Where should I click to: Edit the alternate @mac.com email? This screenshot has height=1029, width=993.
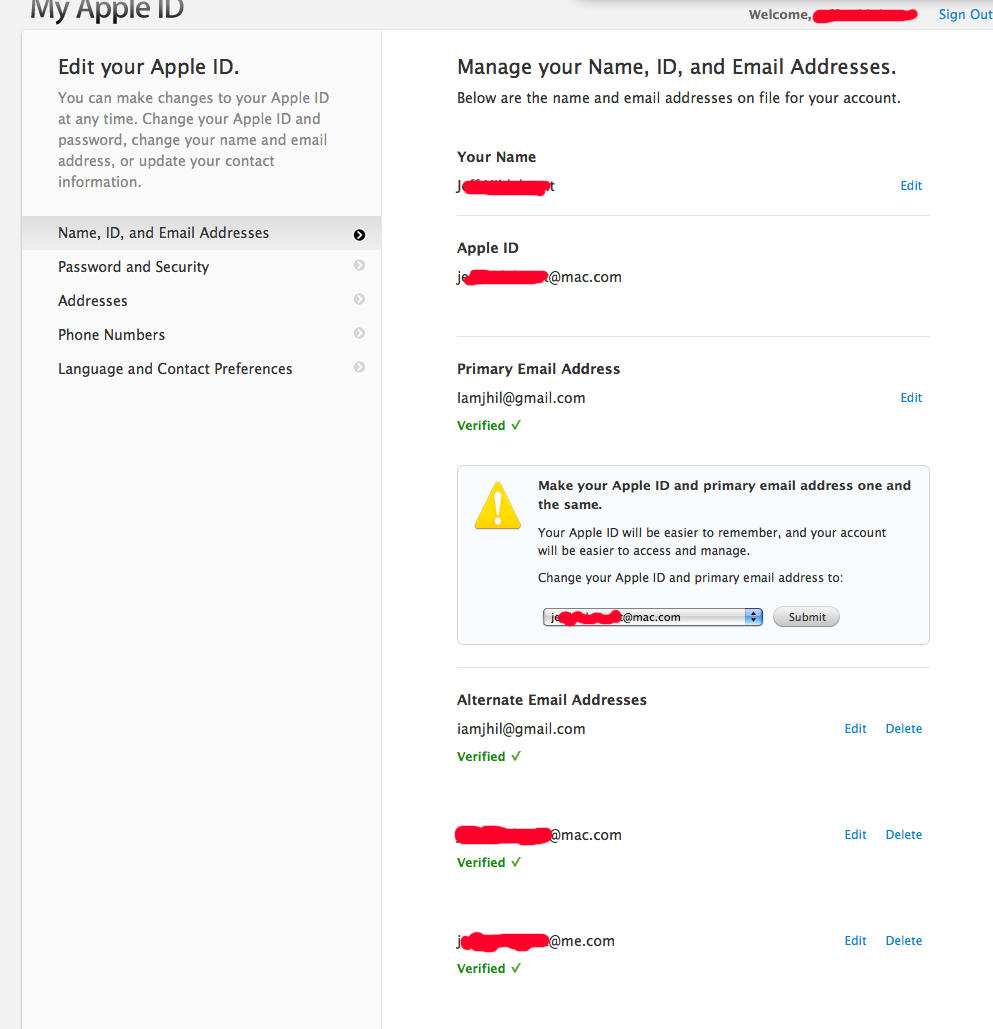[855, 835]
